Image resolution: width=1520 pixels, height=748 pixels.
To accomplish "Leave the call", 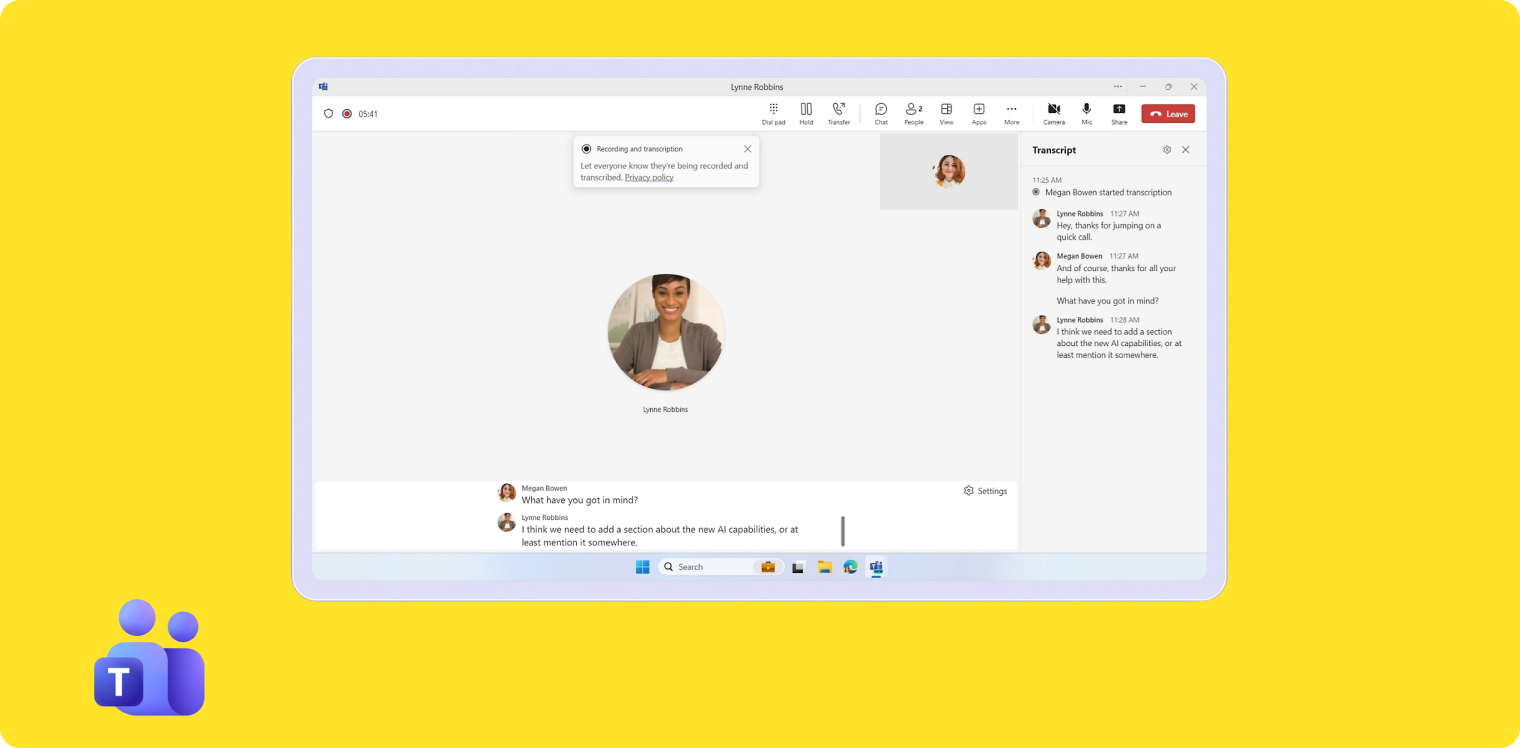I will pos(1168,114).
